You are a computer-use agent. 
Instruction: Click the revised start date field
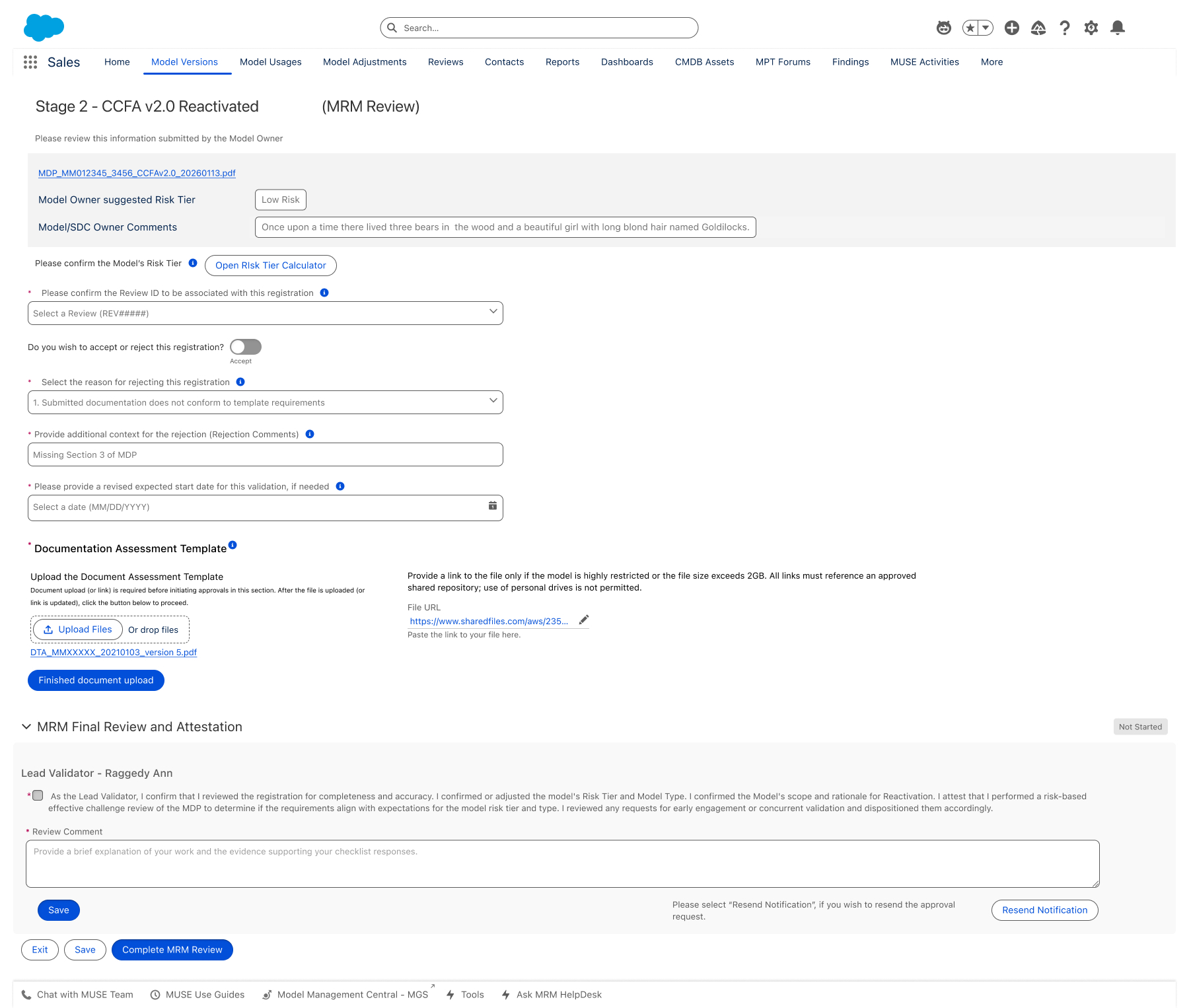point(266,508)
